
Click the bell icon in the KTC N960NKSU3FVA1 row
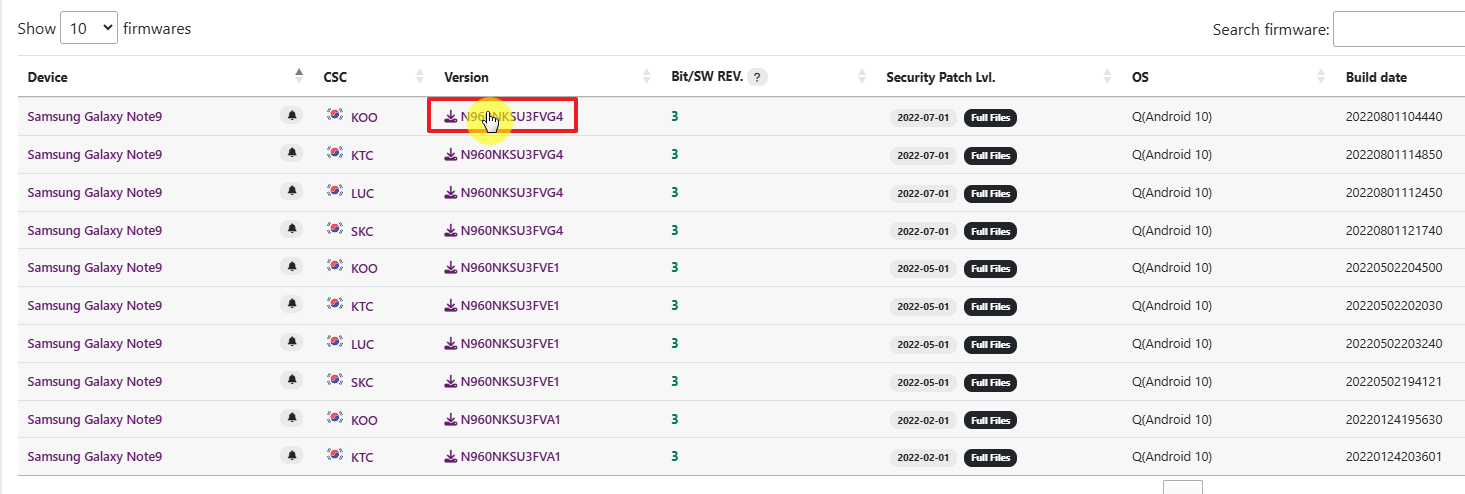click(292, 456)
